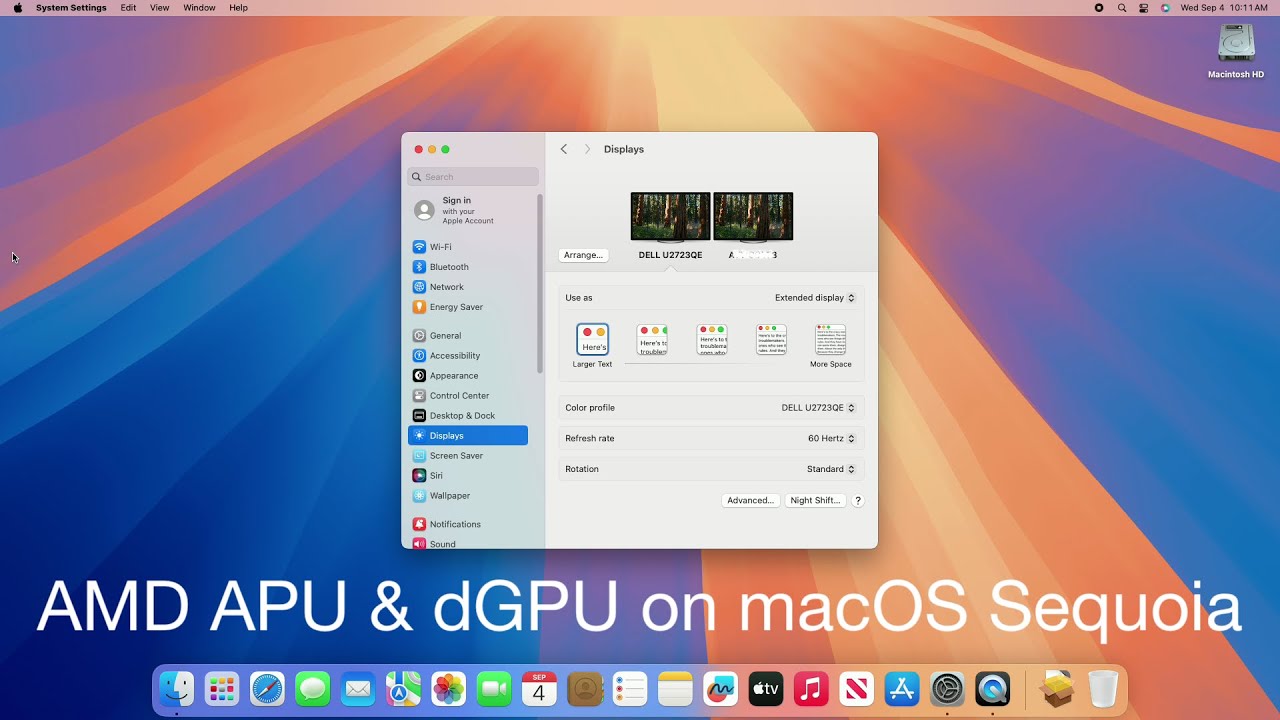The image size is (1280, 720).
Task: Click the help question mark button
Action: 858,500
